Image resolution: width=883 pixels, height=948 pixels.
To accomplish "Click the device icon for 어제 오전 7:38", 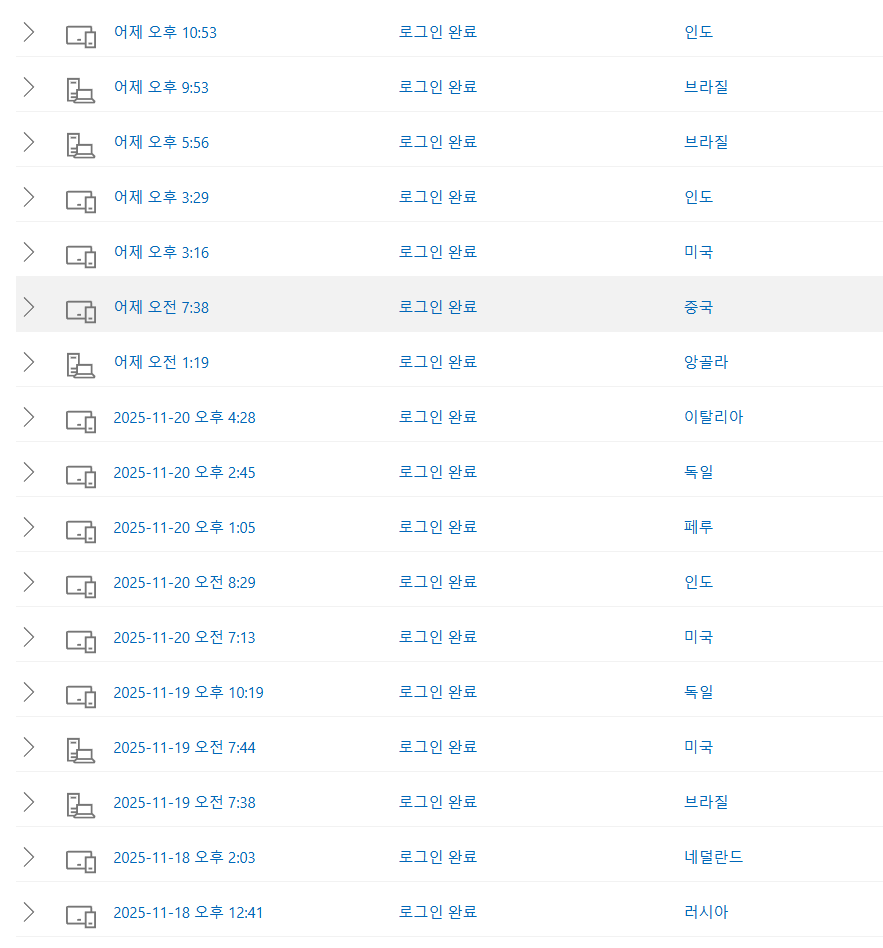I will tap(80, 308).
